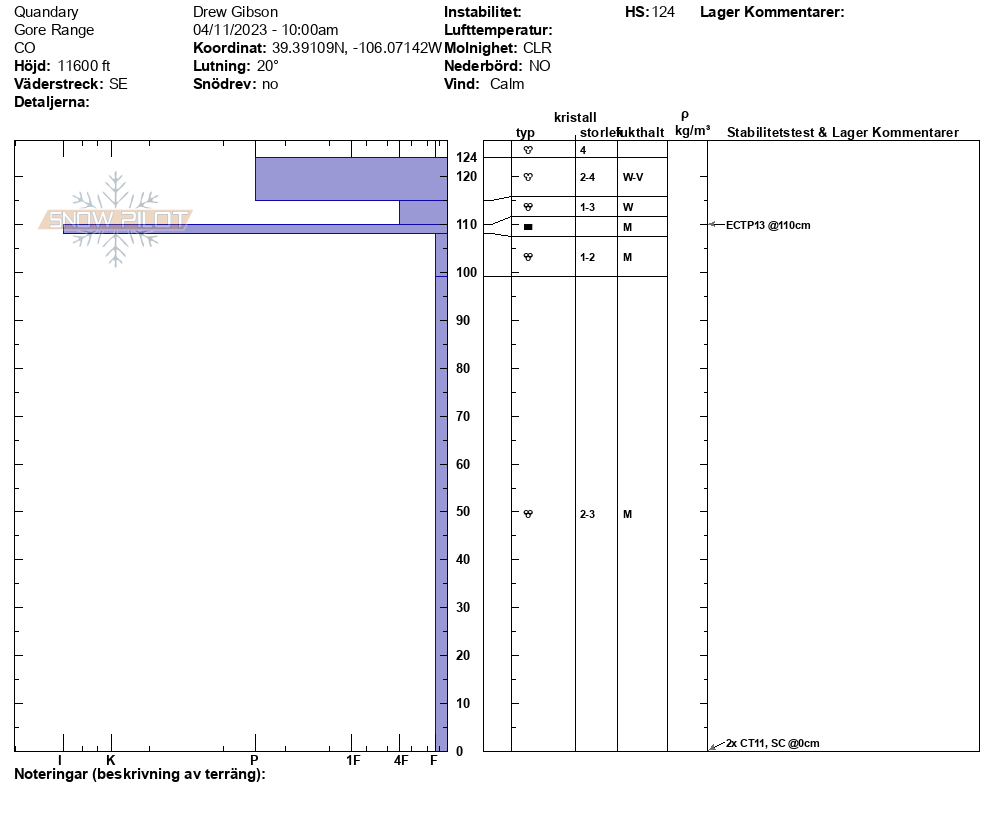This screenshot has height=840, width=994.
Task: Select the Instabilitet label
Action: pos(482,12)
